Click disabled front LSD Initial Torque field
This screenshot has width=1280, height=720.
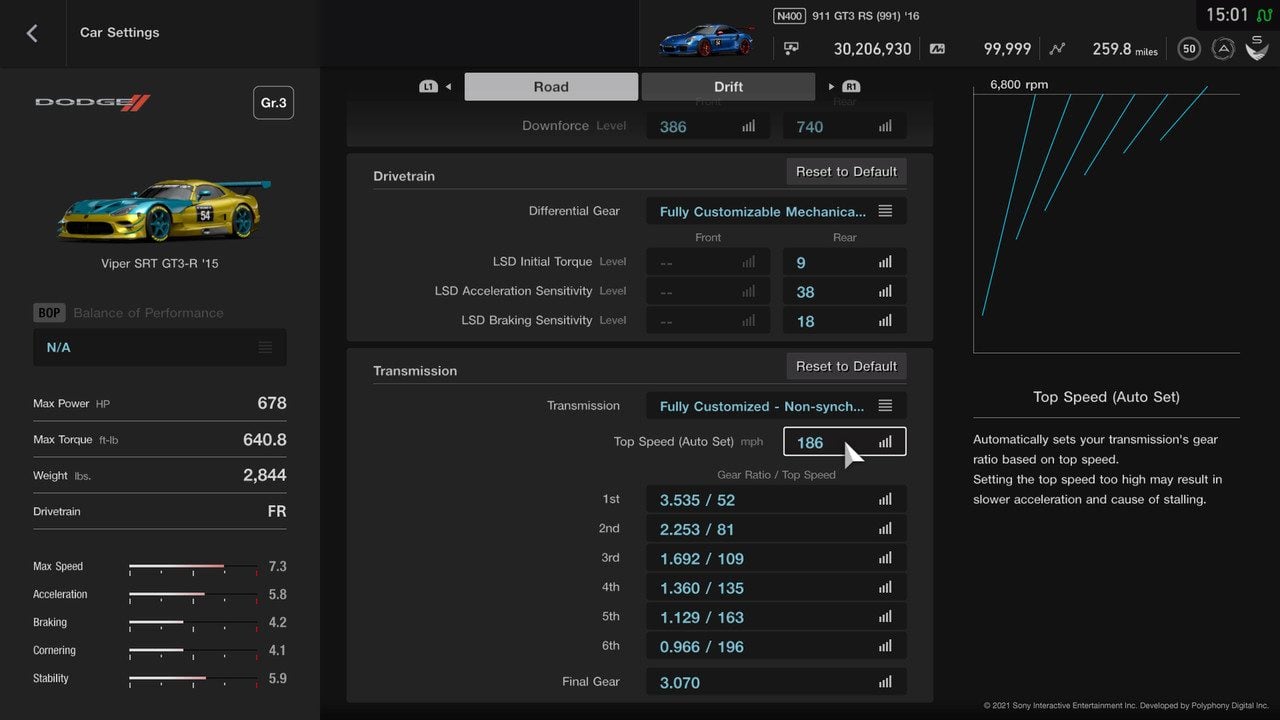click(x=708, y=262)
